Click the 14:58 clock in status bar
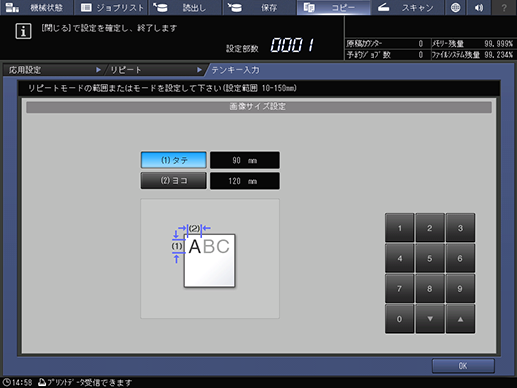The width and height of the screenshot is (517, 388). point(17,382)
